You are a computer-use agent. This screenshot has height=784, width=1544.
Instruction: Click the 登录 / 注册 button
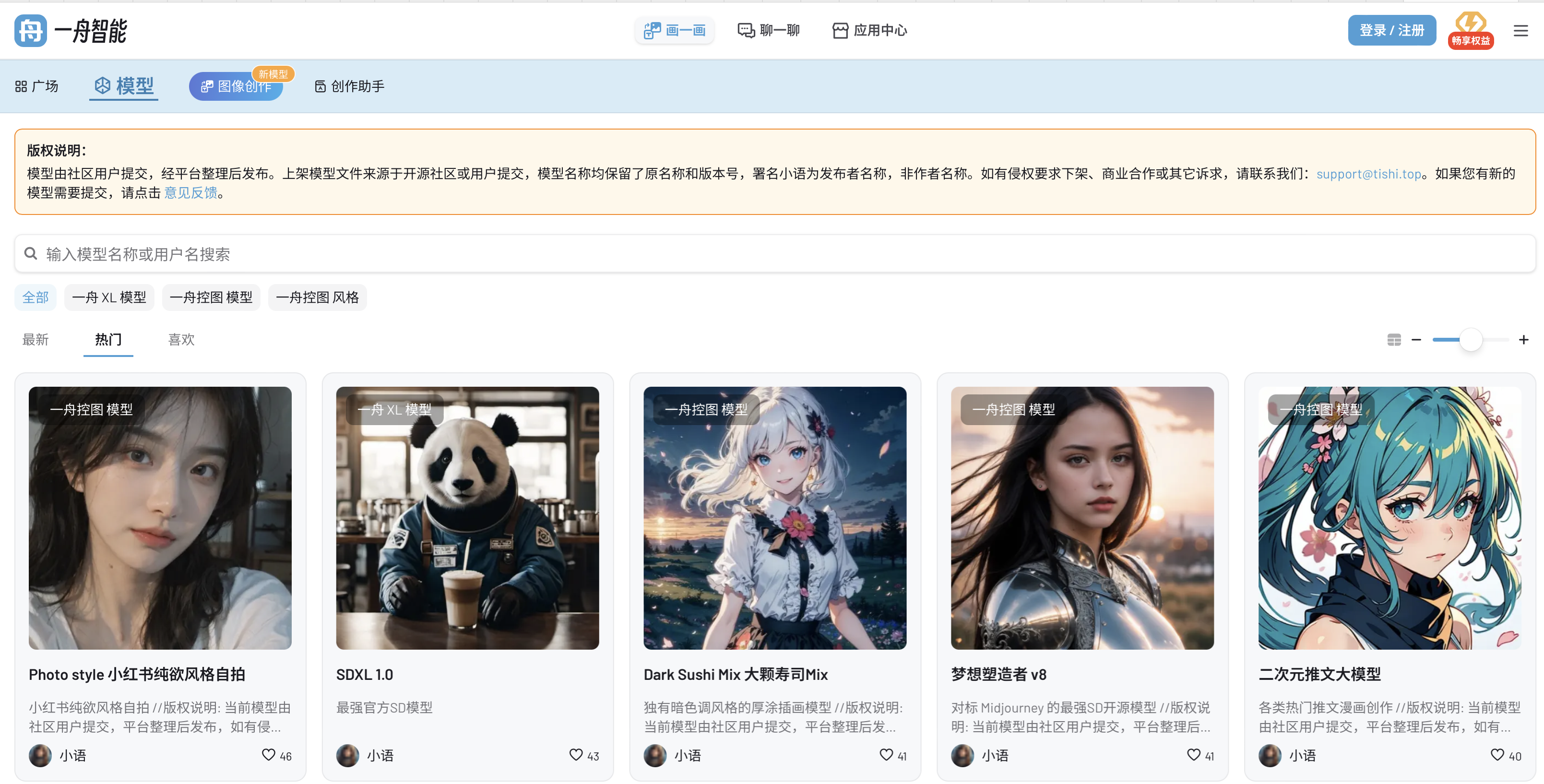(x=1391, y=31)
